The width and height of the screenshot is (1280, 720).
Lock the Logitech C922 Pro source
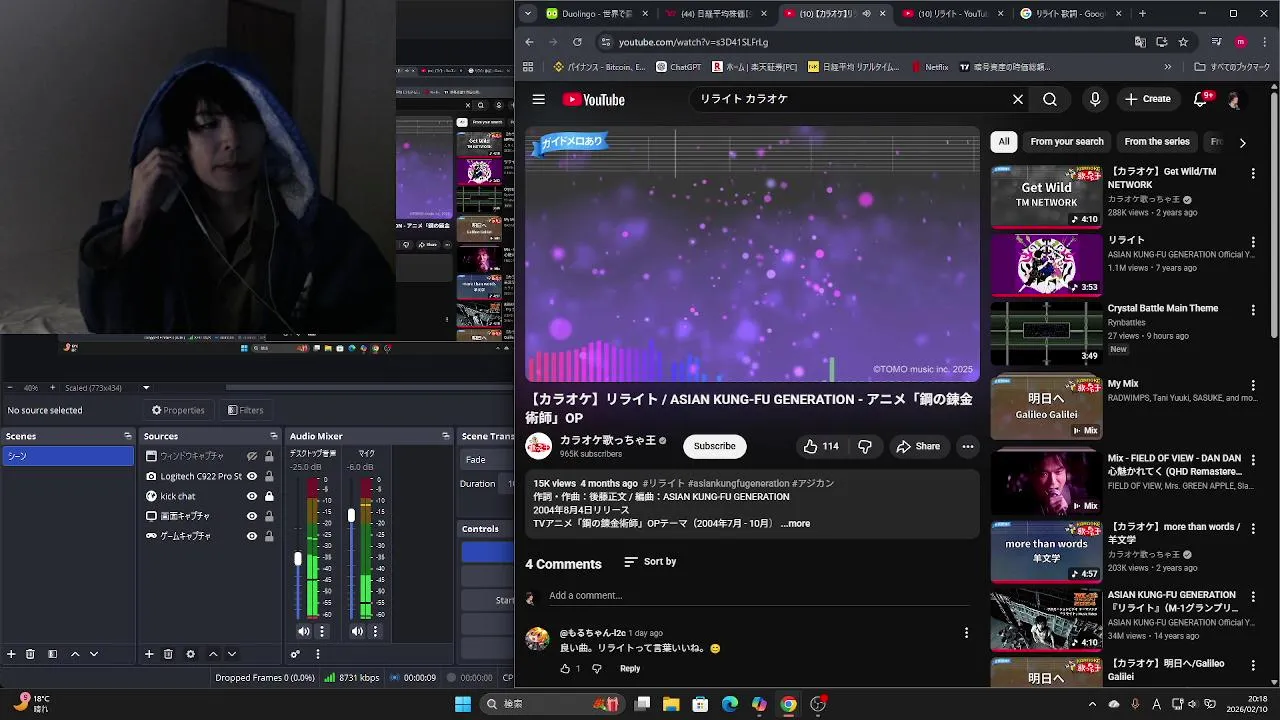[x=269, y=476]
